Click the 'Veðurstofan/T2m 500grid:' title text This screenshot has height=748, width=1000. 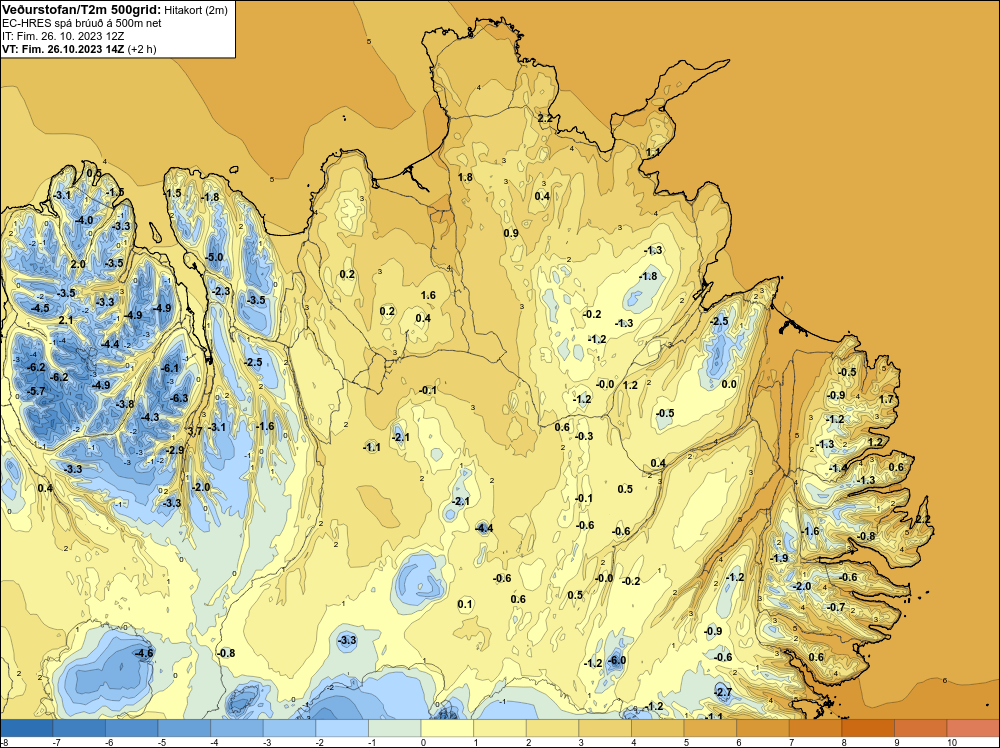click(82, 10)
